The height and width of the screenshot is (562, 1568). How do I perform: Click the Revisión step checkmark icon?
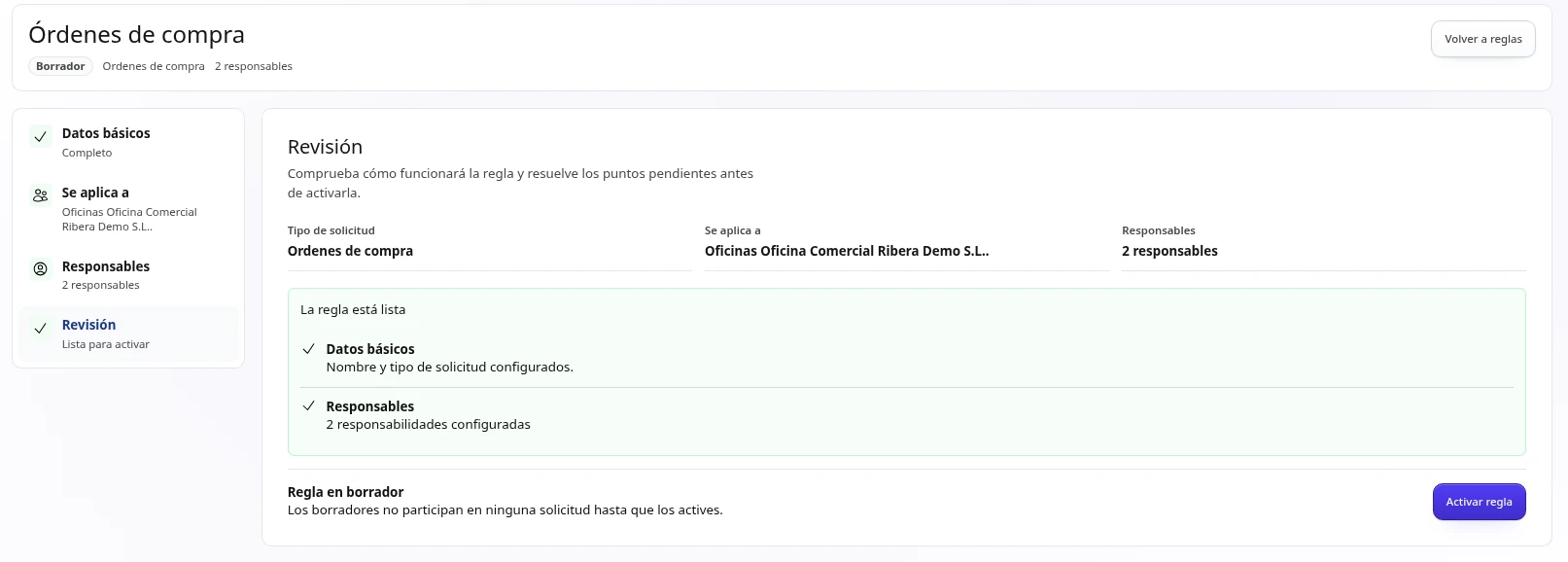[40, 329]
